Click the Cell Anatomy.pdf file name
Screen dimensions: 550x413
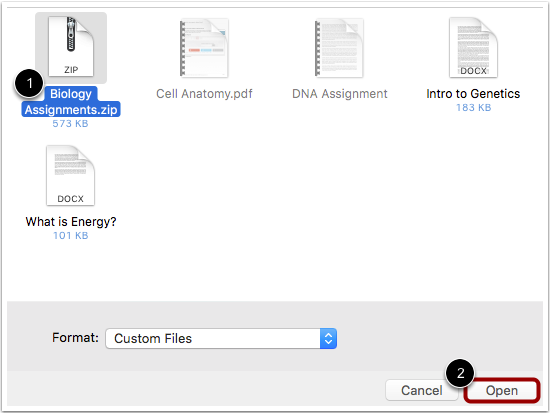point(204,94)
